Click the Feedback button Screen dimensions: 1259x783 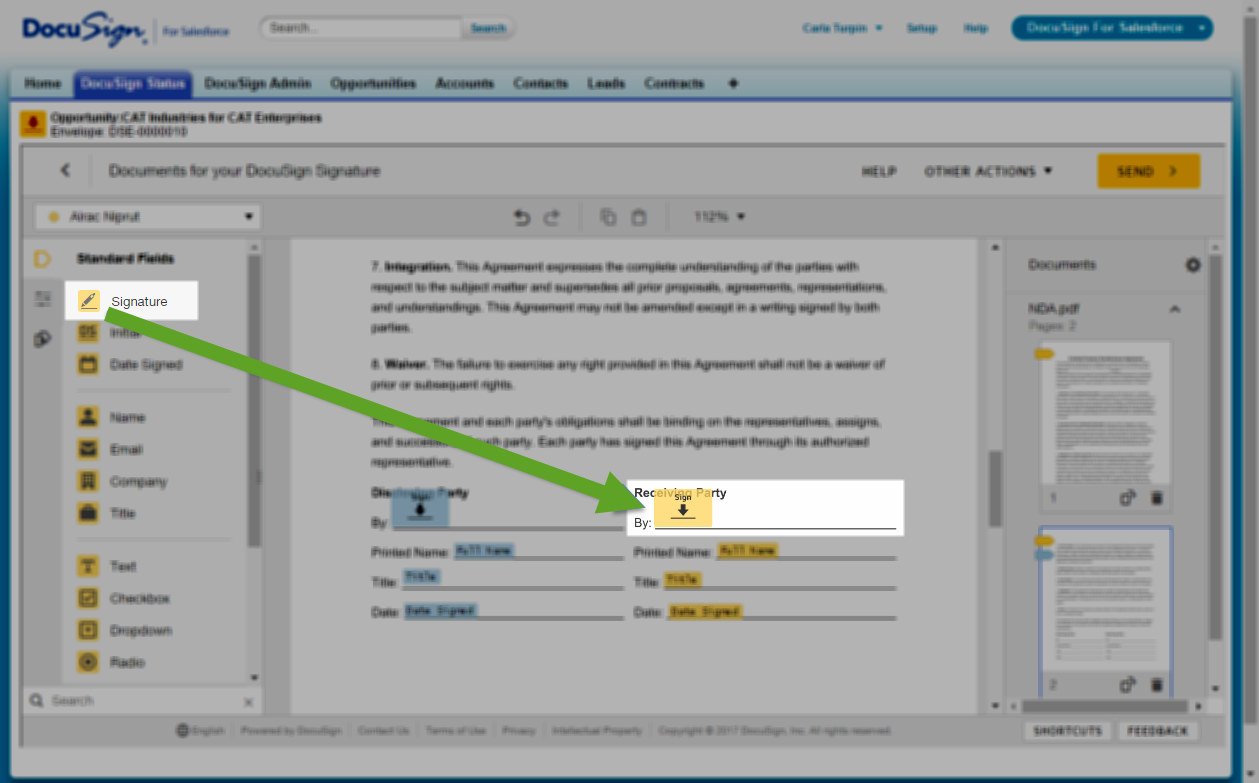coord(1157,731)
